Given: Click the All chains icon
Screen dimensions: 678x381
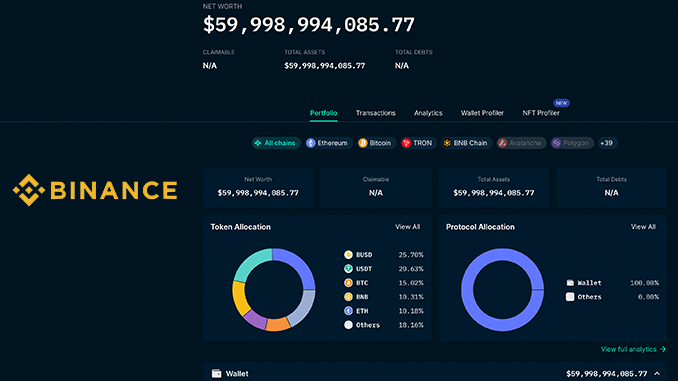Looking at the screenshot, I should (x=258, y=143).
